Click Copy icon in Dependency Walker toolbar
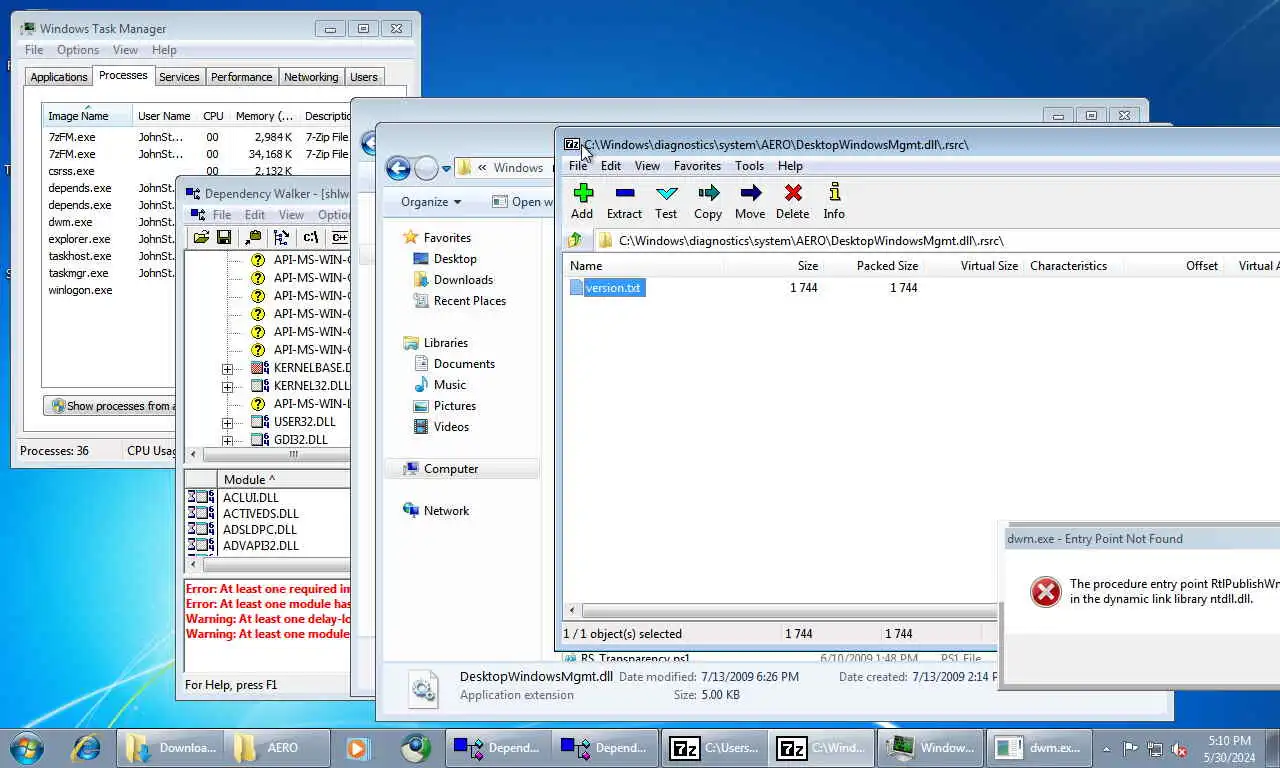The width and height of the screenshot is (1280, 768). [254, 237]
